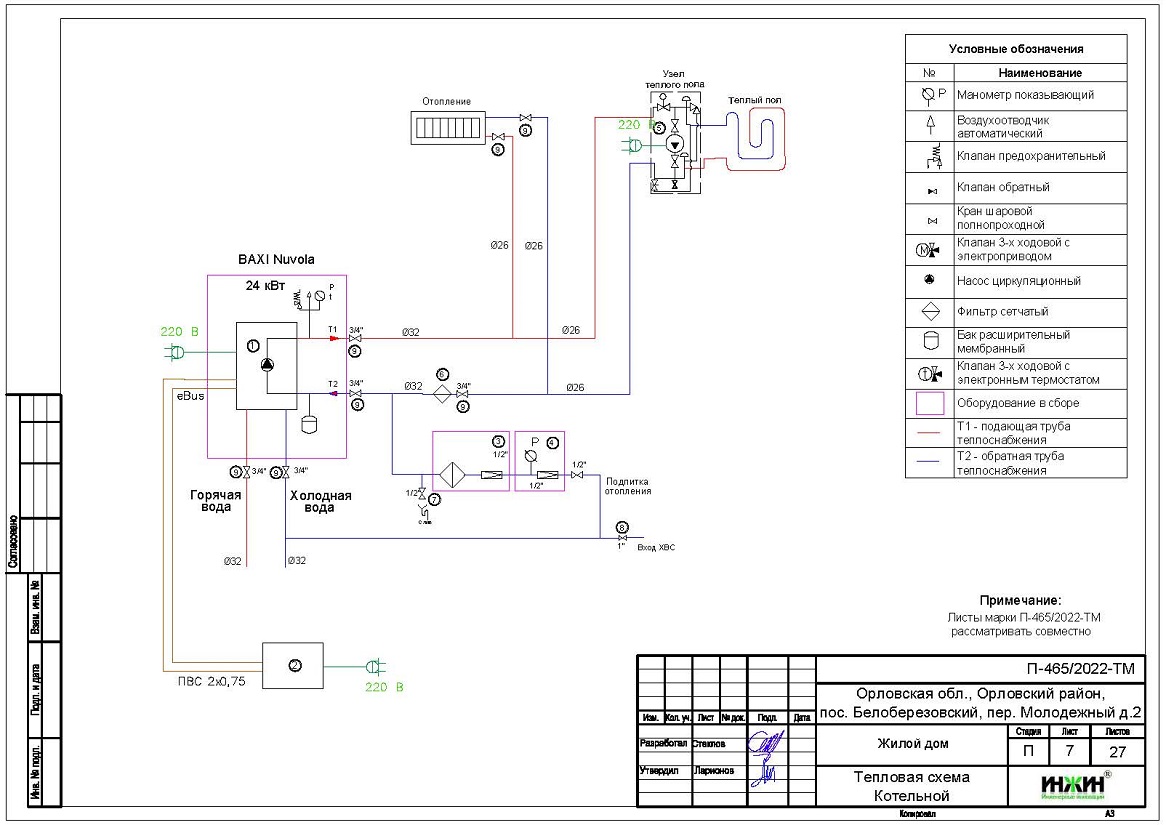Click the Тепловая схема Котельной title cell

(910, 786)
